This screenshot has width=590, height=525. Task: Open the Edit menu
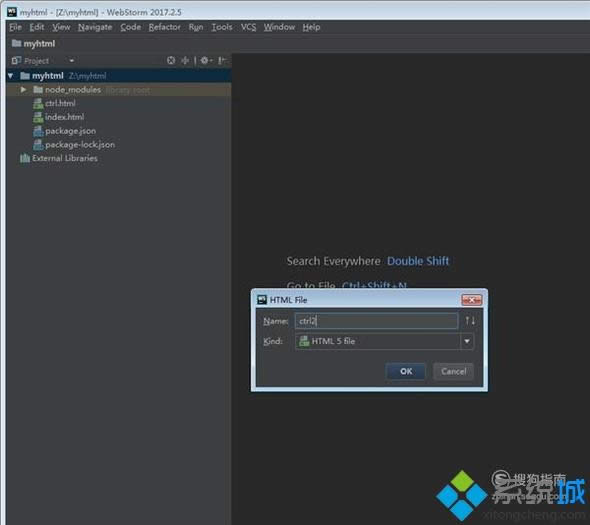pyautogui.click(x=37, y=27)
